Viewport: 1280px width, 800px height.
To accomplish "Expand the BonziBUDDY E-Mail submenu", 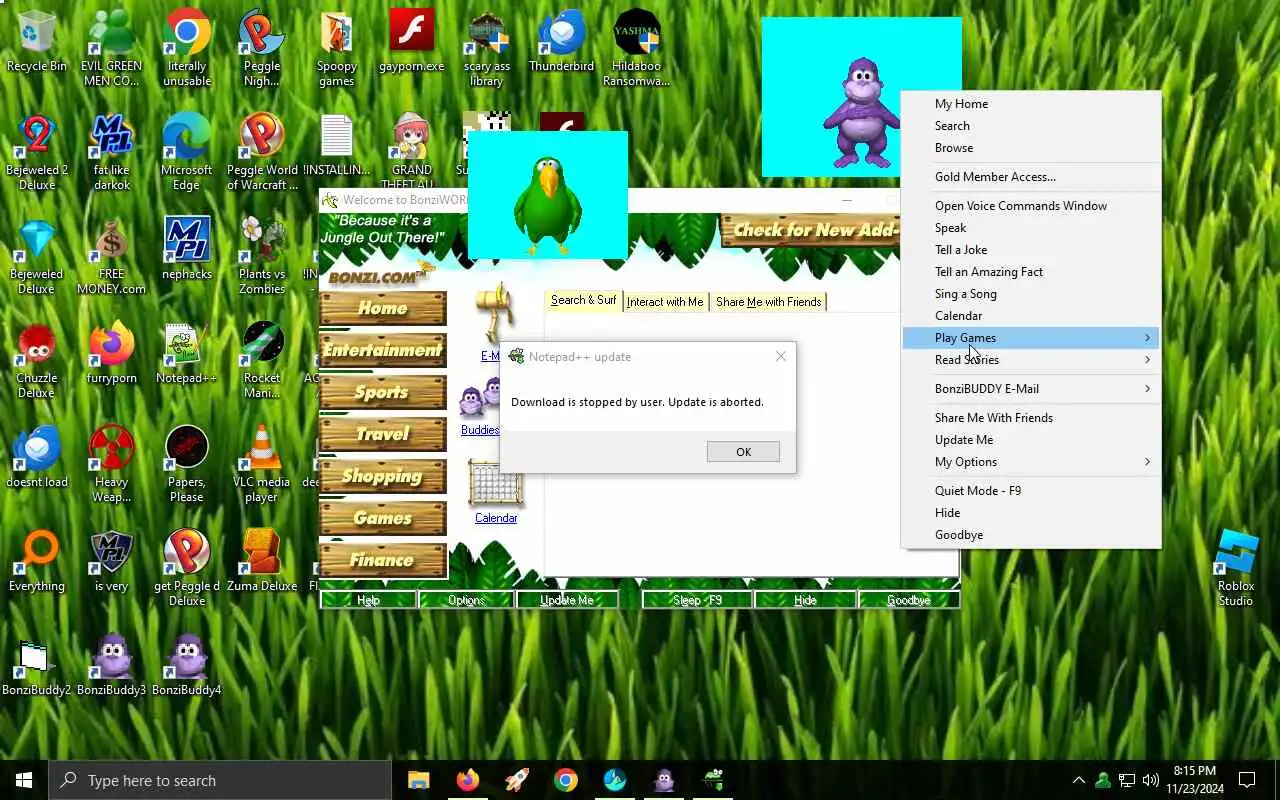I will coord(1031,389).
